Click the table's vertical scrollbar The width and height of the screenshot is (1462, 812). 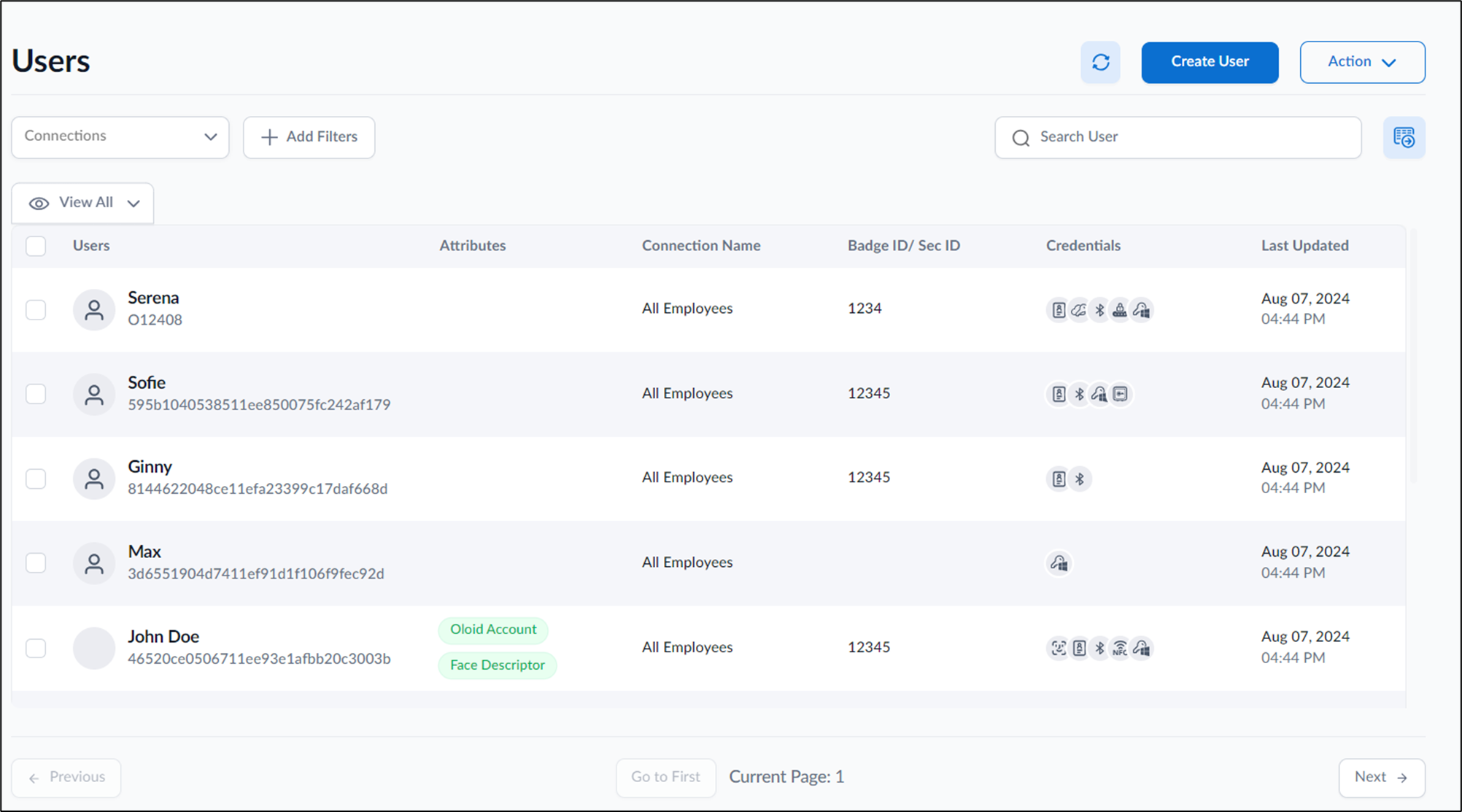coord(1413,356)
